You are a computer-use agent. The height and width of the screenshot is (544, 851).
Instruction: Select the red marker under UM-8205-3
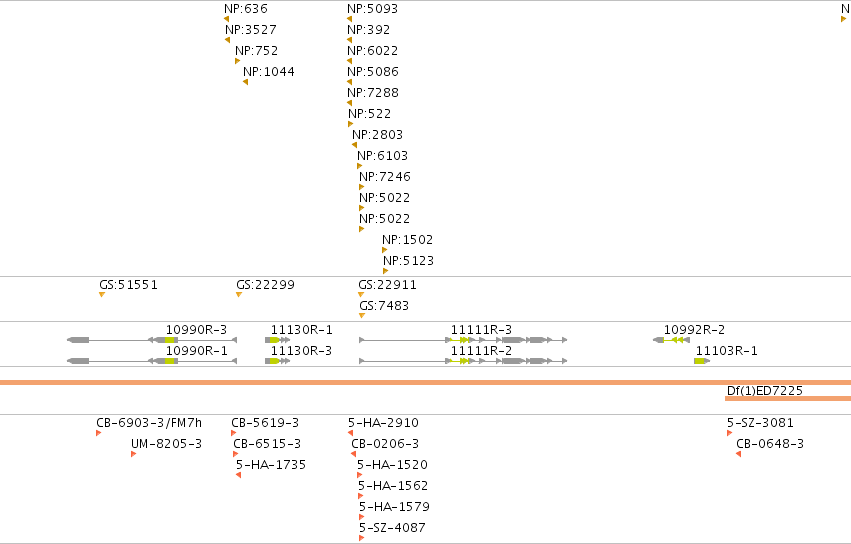134,454
